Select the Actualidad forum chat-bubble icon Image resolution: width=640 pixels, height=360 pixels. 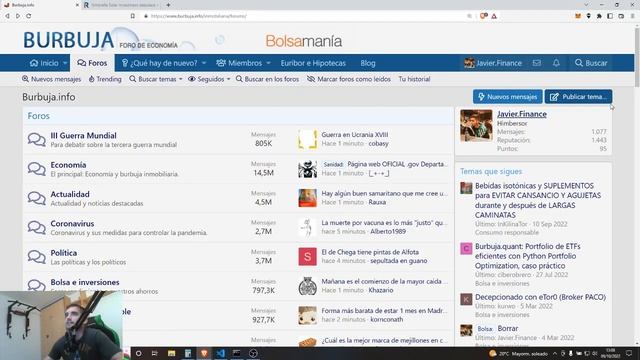37,198
